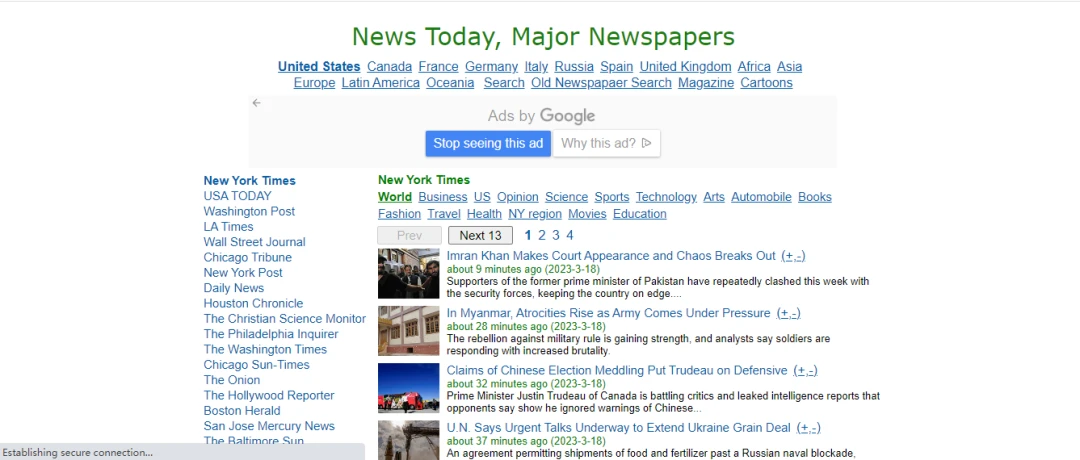1080x460 pixels.
Task: Select the Automobile section tab
Action: [761, 197]
